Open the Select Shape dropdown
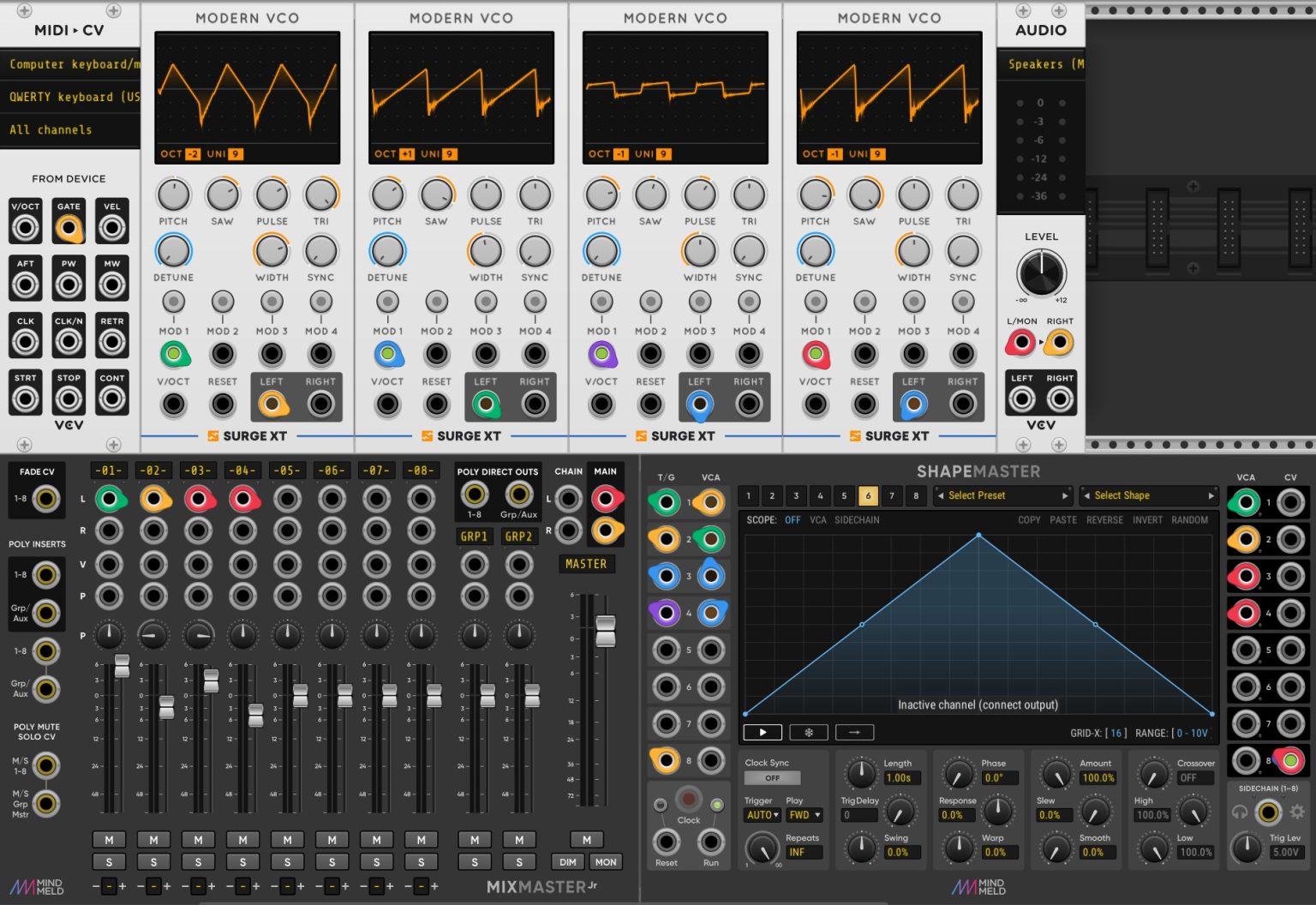Image resolution: width=1316 pixels, height=905 pixels. [1148, 495]
